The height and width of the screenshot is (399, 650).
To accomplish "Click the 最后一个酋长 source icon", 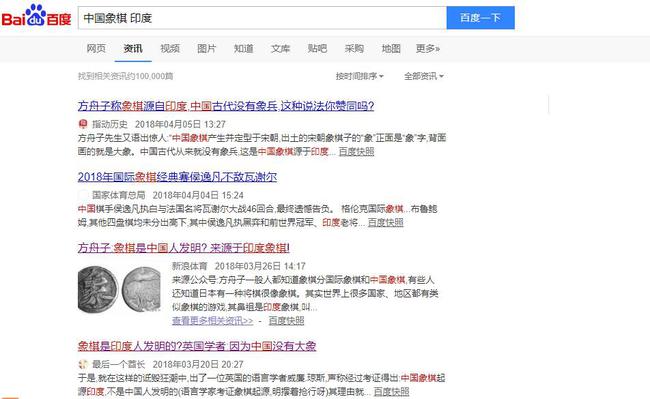I will click(83, 364).
